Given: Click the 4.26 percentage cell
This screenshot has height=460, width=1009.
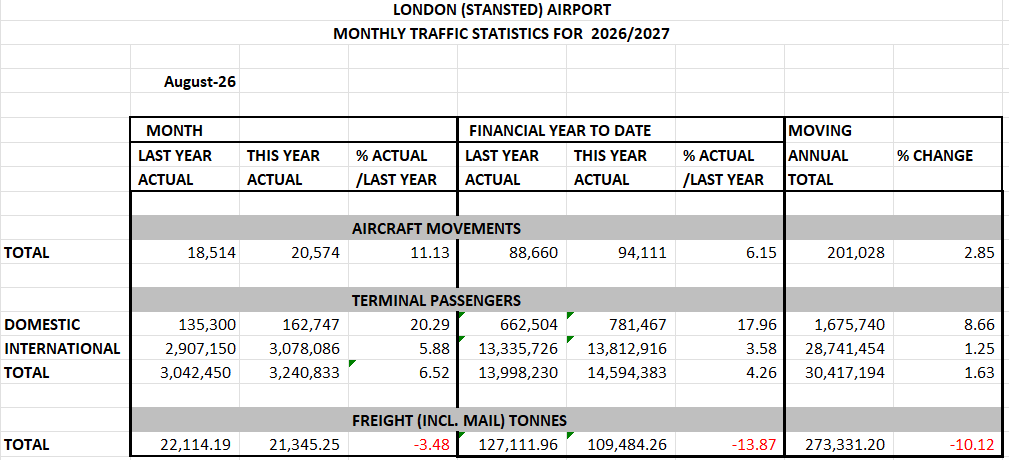Looking at the screenshot, I should pos(730,373).
